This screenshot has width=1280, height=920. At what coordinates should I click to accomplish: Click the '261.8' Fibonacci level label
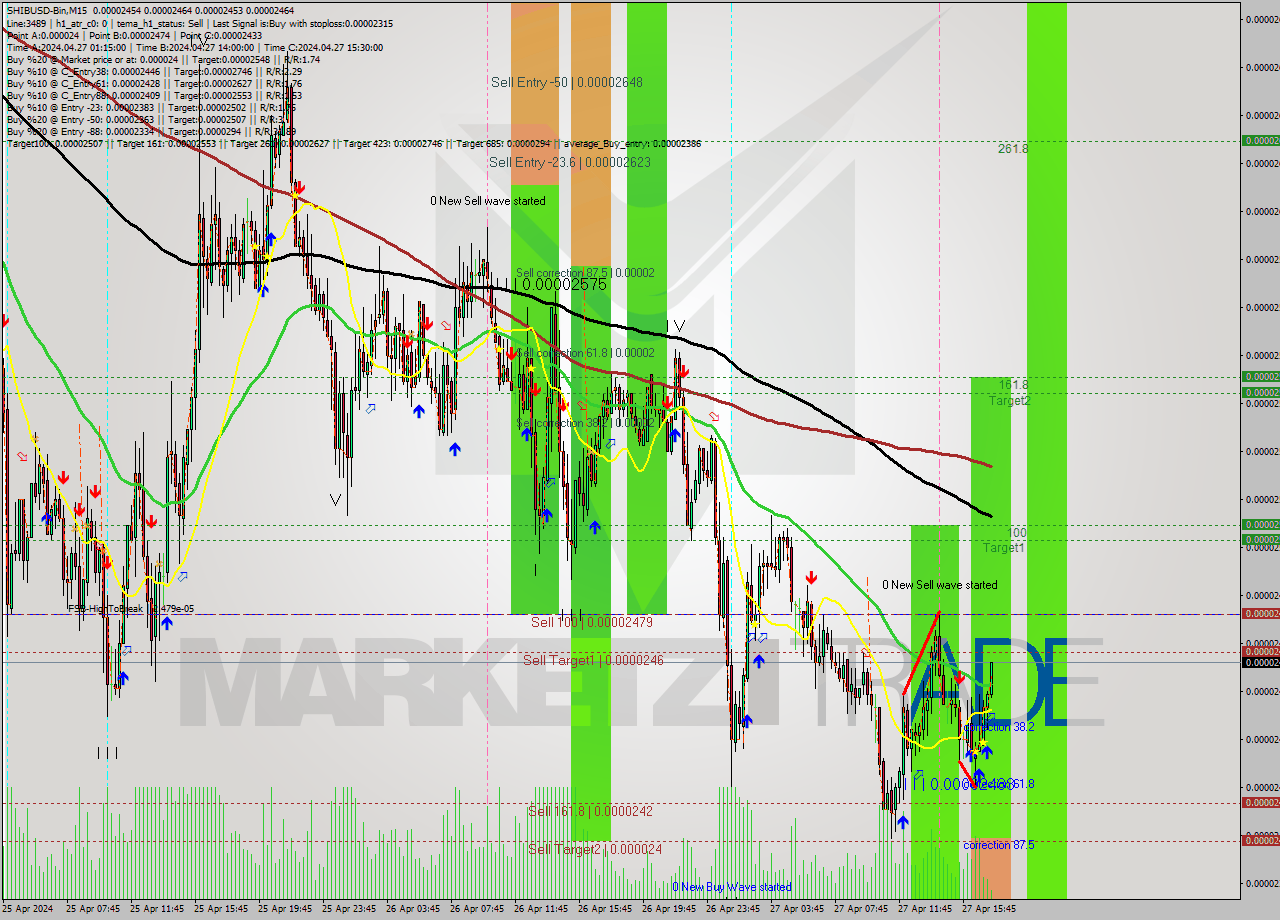(x=1013, y=148)
